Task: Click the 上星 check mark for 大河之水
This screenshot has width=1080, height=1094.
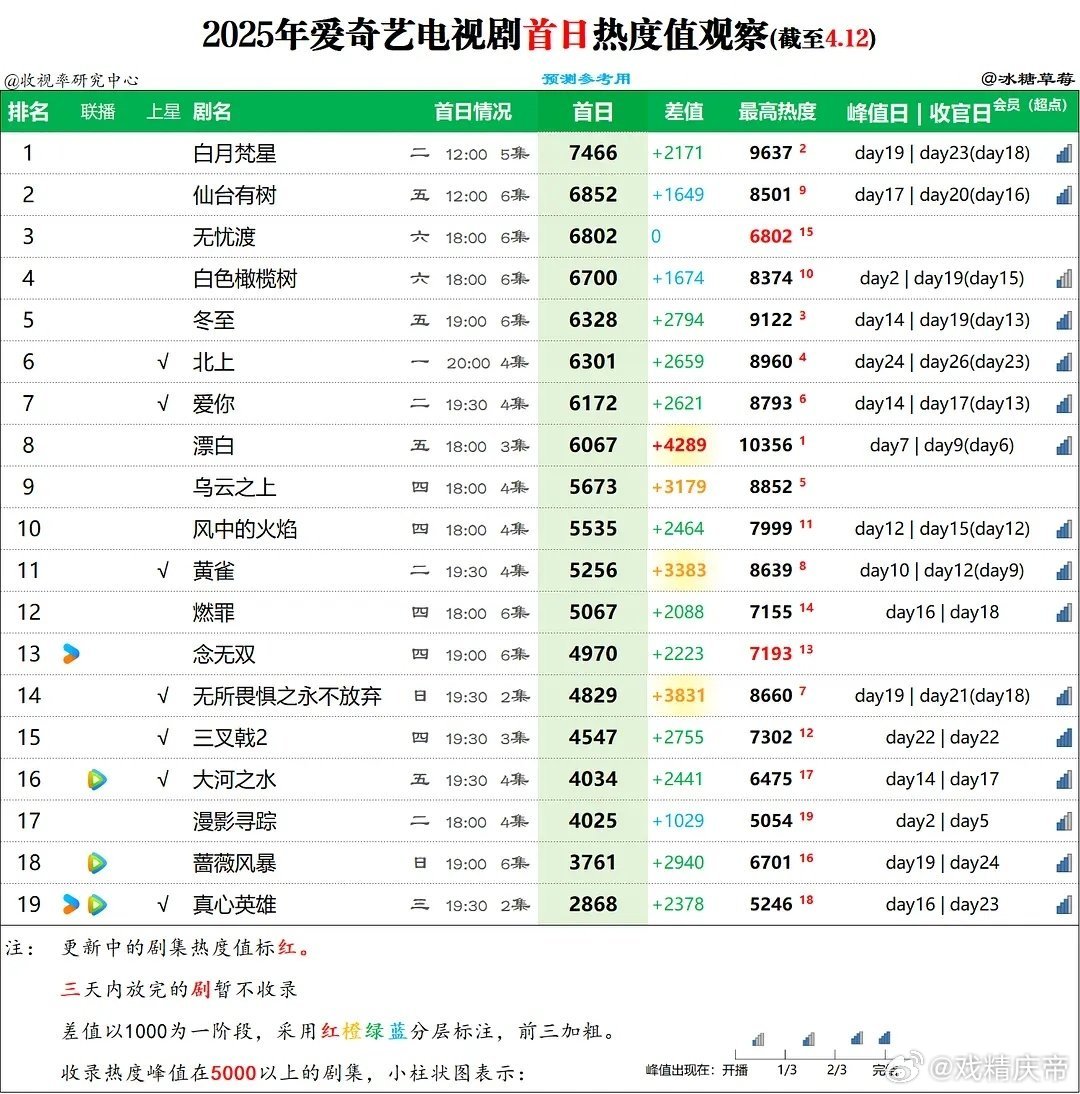Action: point(163,780)
